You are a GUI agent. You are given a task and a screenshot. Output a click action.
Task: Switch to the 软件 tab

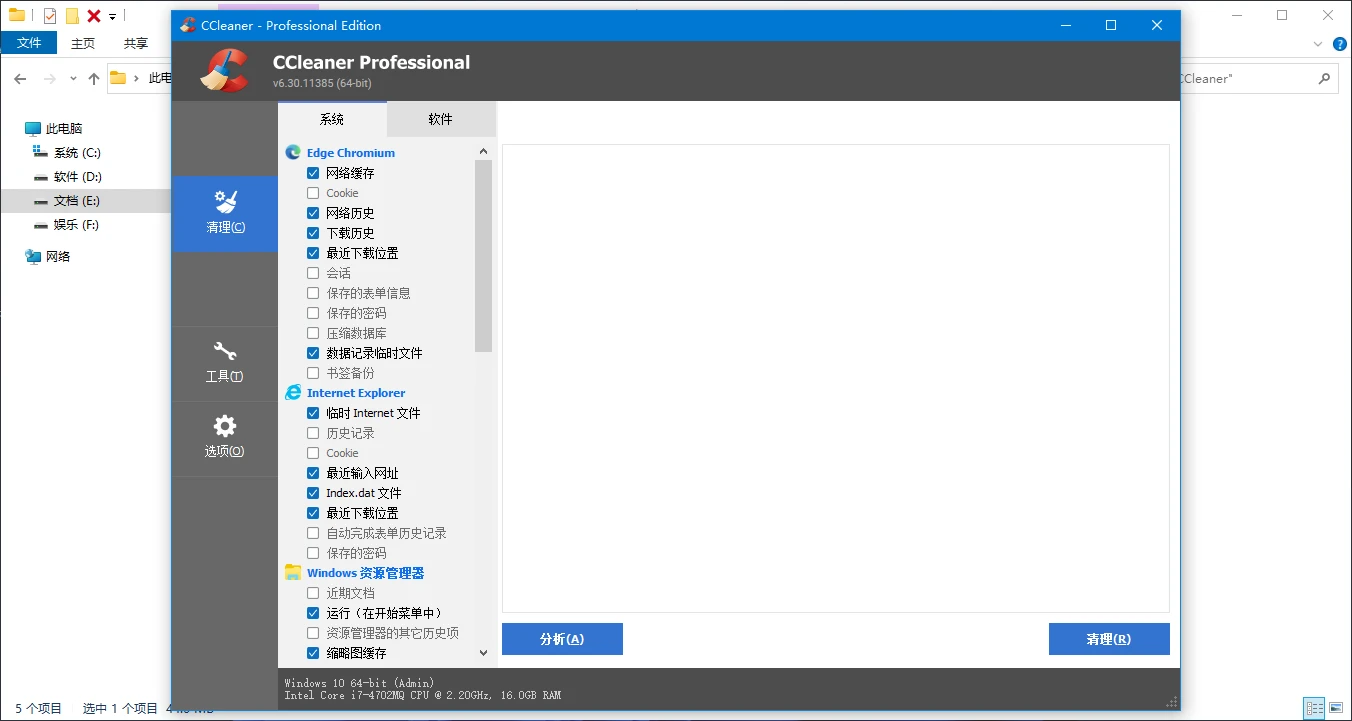(441, 119)
